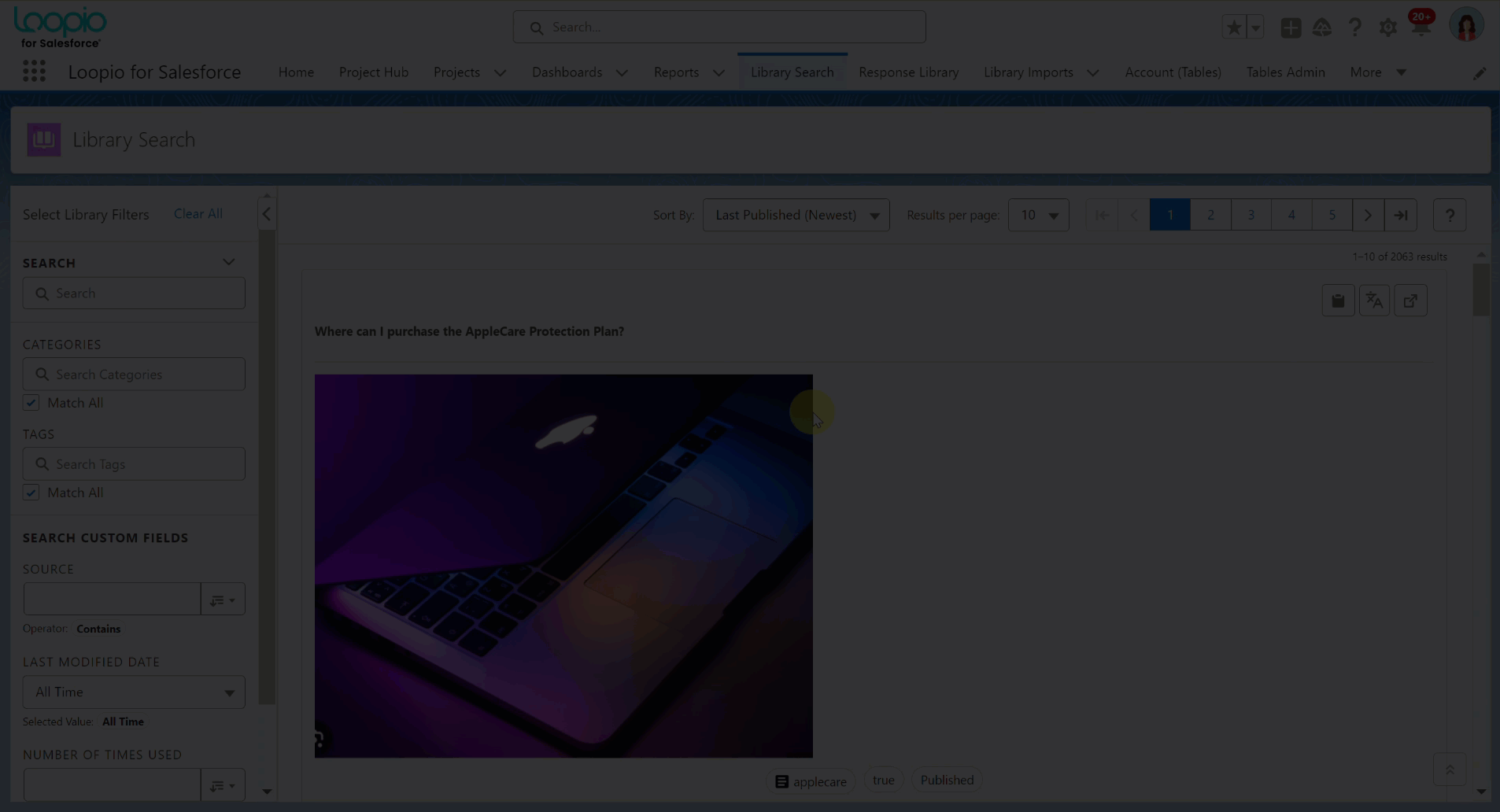Collapse the SEARCH section chevron
Image resolution: width=1500 pixels, height=812 pixels.
(228, 262)
